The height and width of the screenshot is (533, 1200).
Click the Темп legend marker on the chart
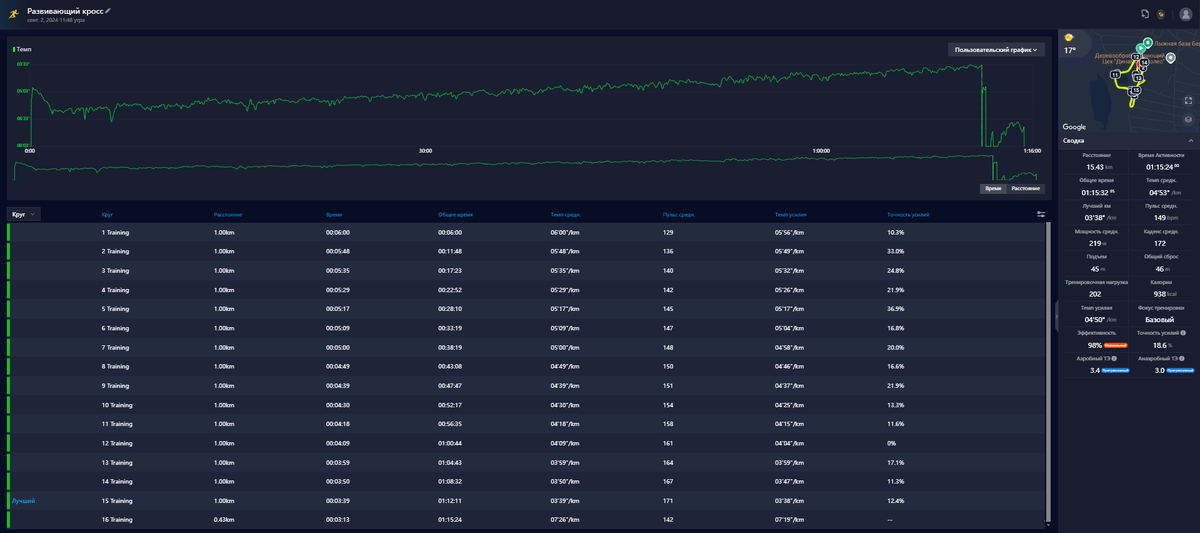(14, 48)
